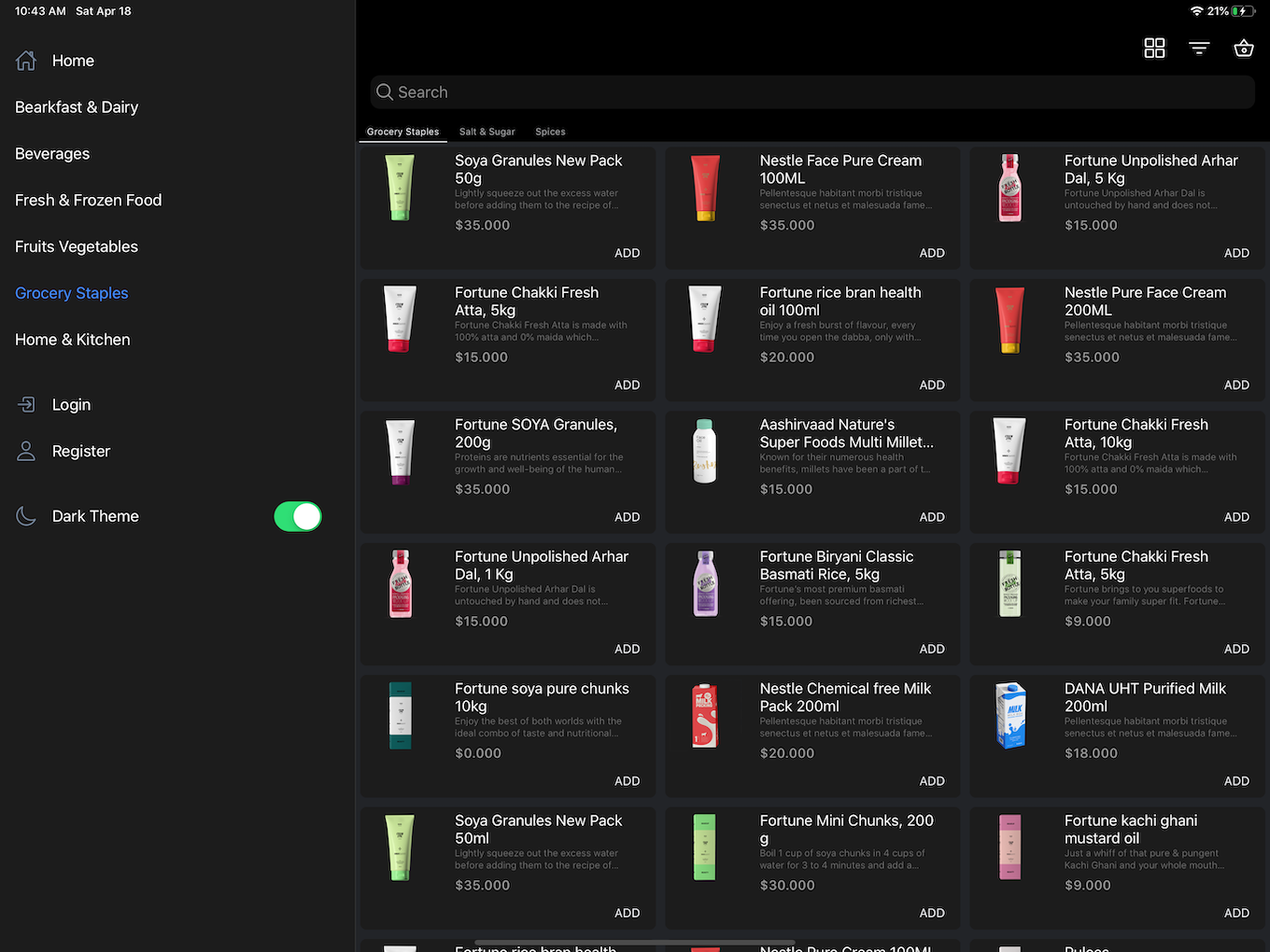The height and width of the screenshot is (952, 1270).
Task: Open Fortune SOYA Granules 200g image
Action: (x=400, y=452)
